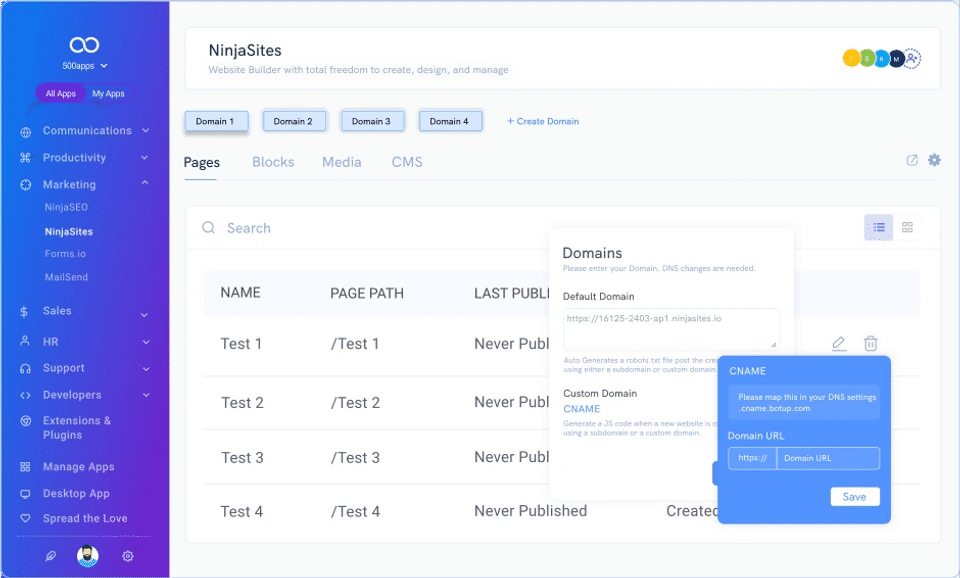Click the search magnifier icon
Image resolution: width=960 pixels, height=578 pixels.
tap(209, 228)
